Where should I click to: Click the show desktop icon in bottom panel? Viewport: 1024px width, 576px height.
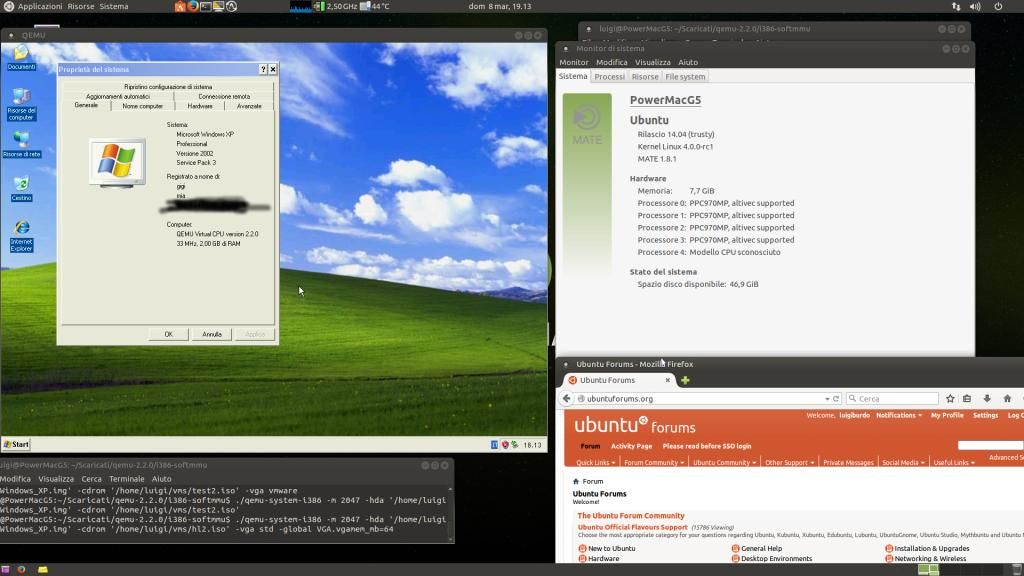tap(5, 569)
